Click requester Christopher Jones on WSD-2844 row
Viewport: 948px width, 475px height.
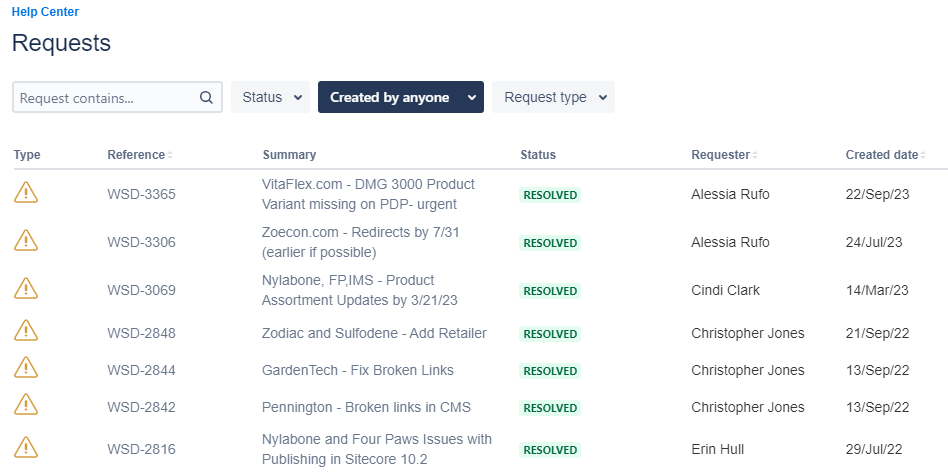pyautogui.click(x=748, y=370)
